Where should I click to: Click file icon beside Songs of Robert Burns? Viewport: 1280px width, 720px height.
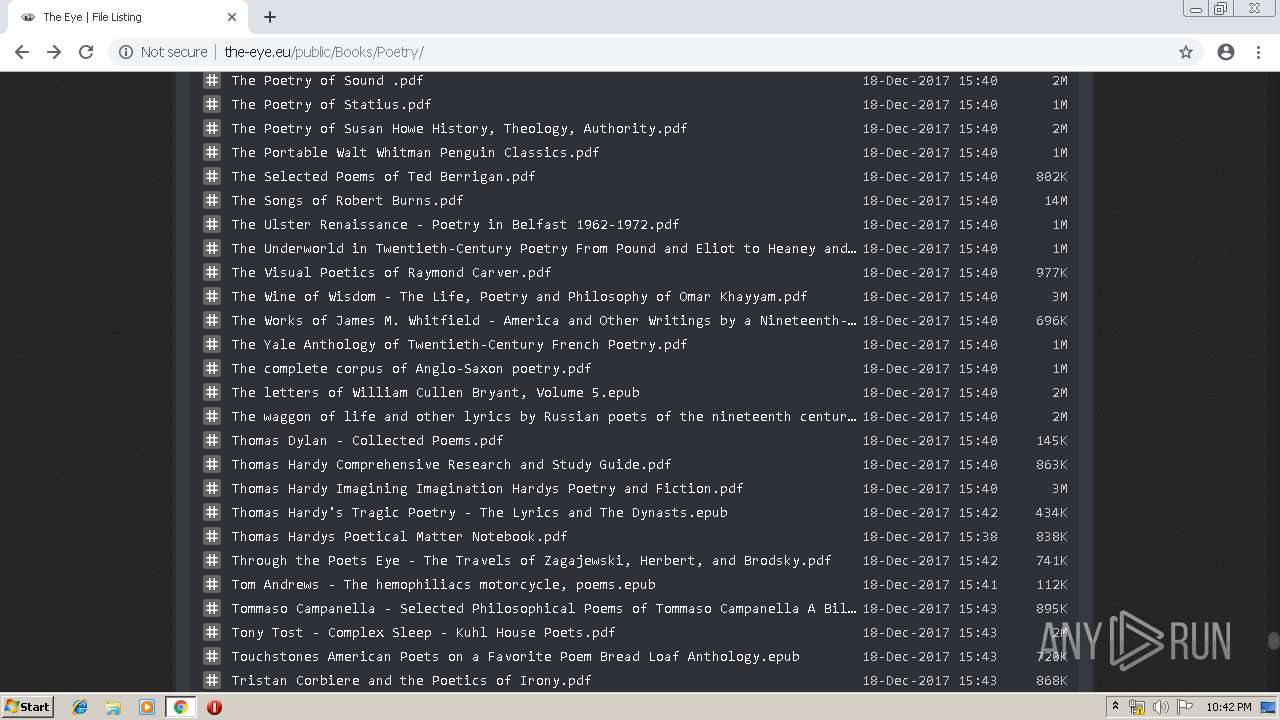coord(212,200)
